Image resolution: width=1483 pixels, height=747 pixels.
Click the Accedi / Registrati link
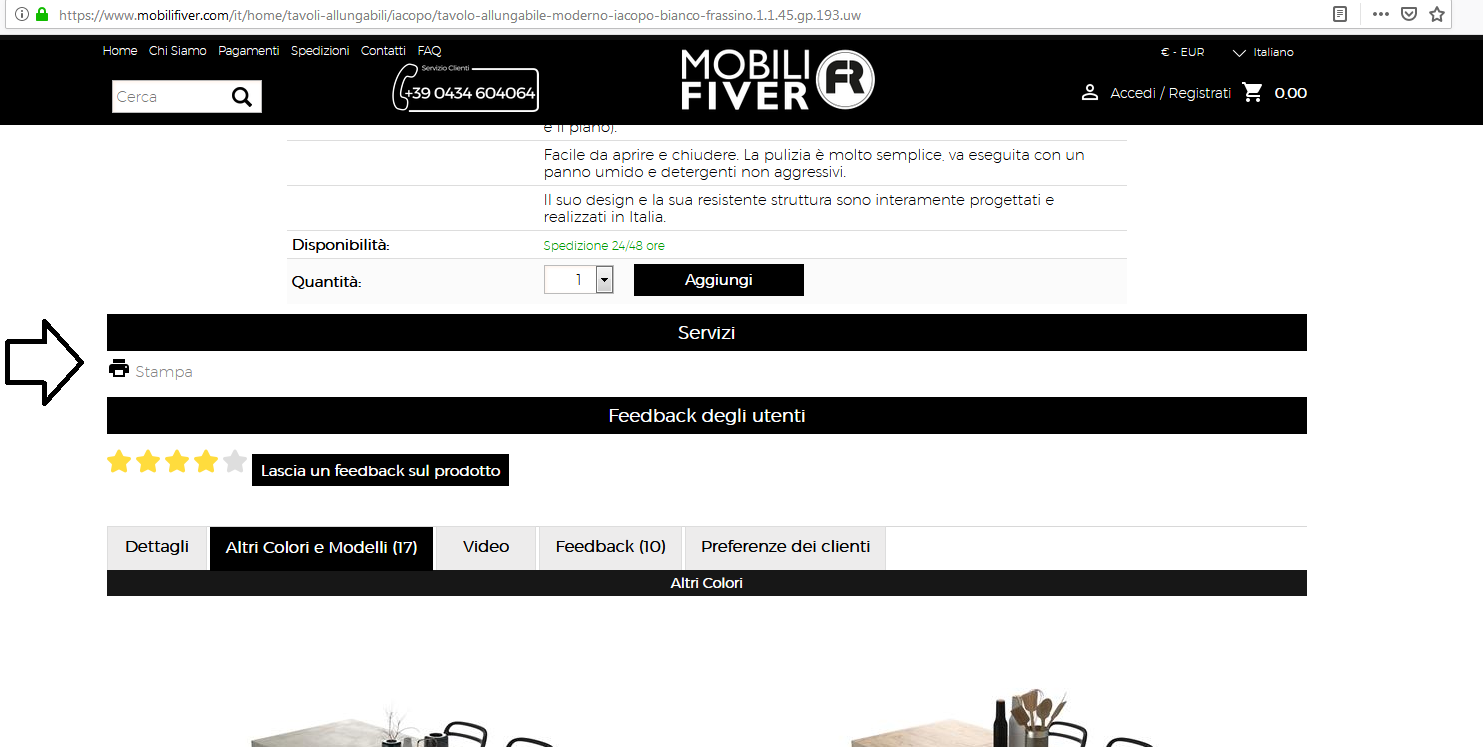1170,93
